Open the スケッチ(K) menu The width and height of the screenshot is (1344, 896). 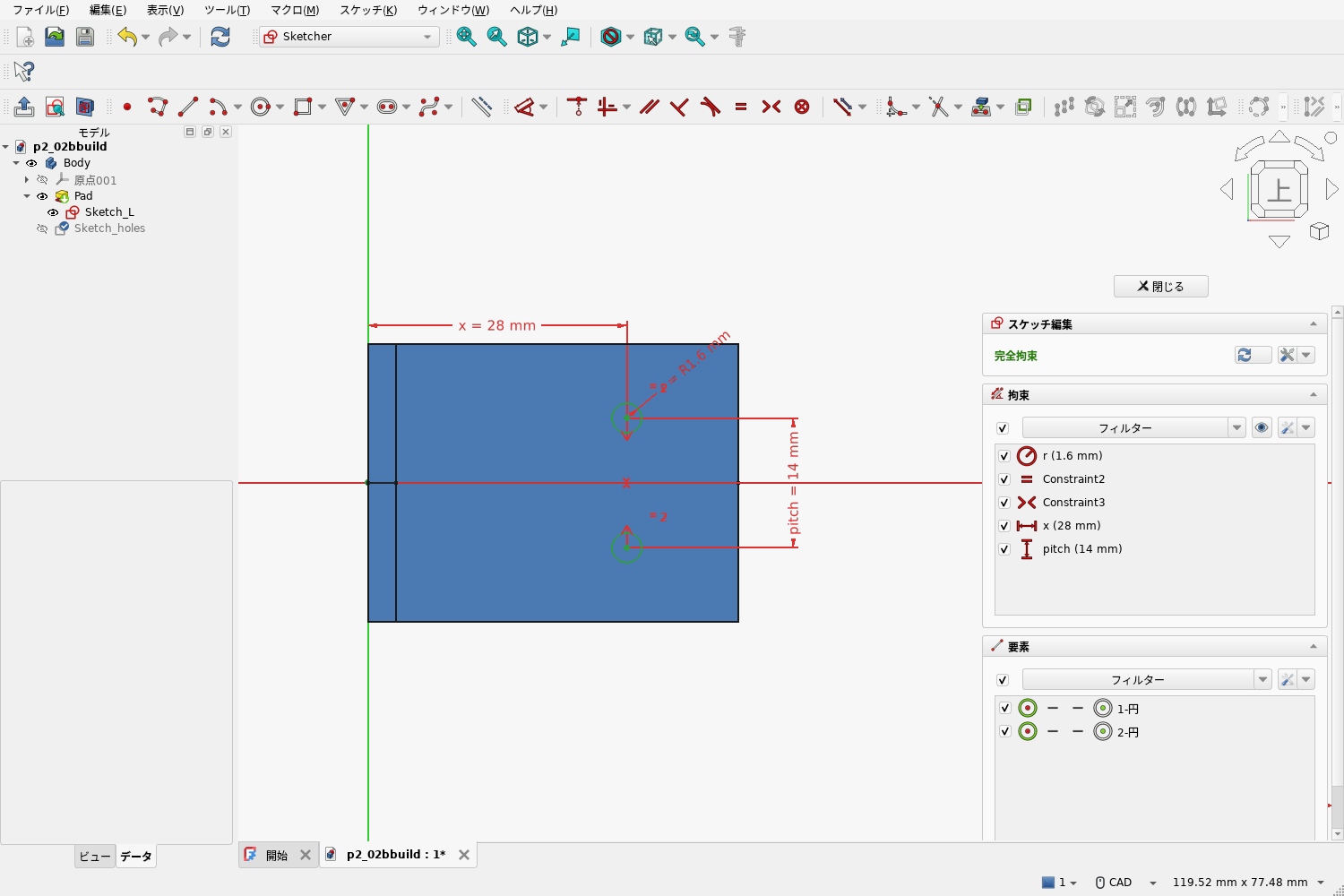368,10
